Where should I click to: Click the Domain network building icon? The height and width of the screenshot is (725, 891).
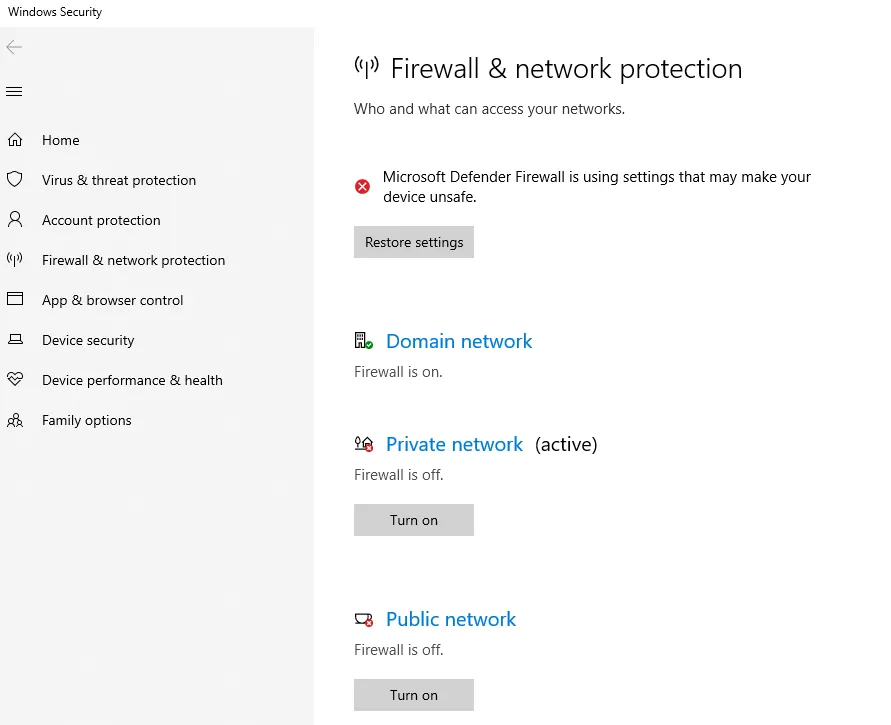(363, 341)
